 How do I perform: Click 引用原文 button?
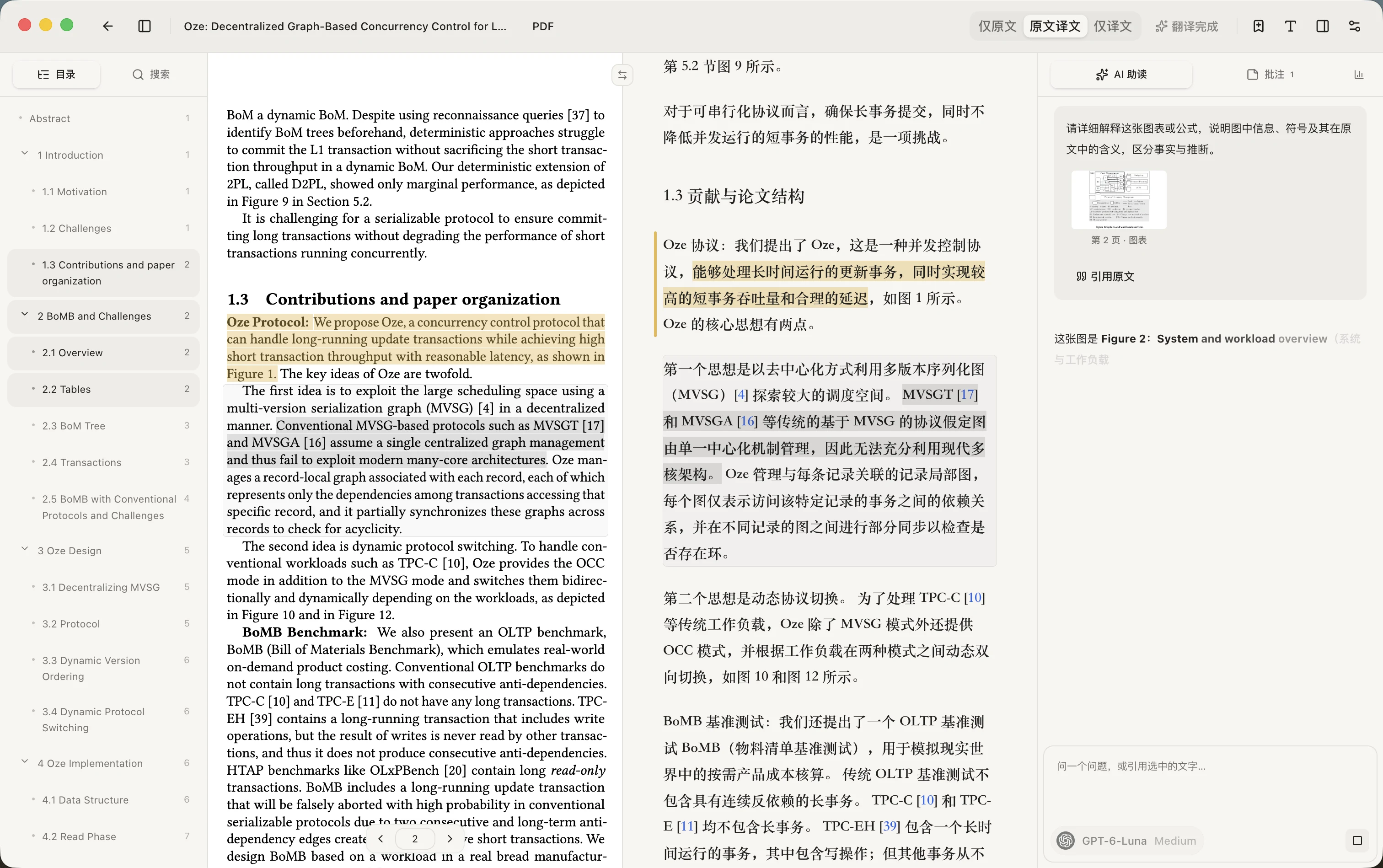point(1106,277)
